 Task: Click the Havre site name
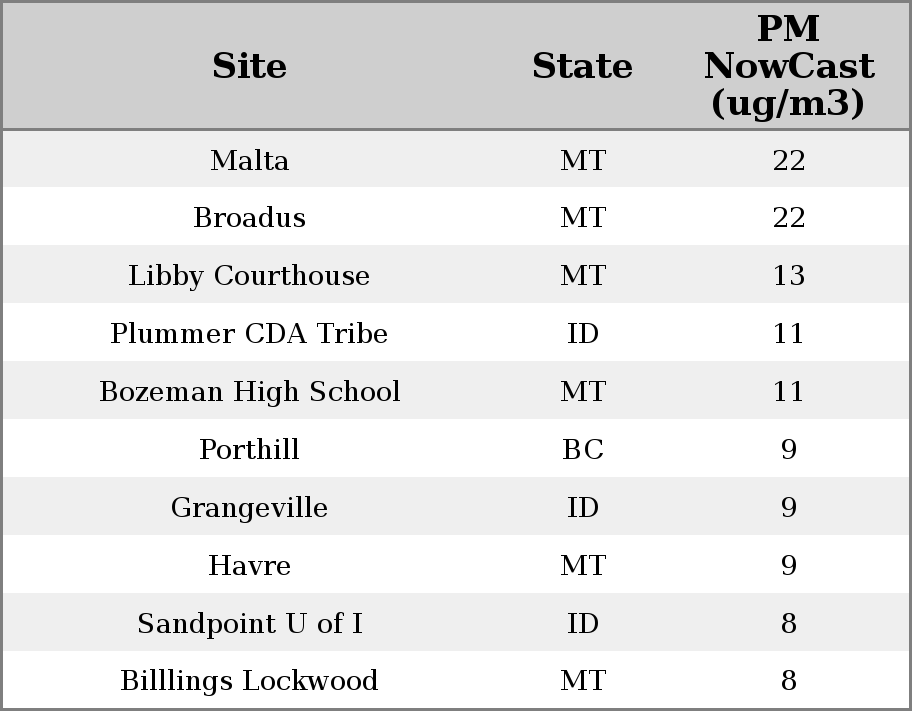click(x=249, y=566)
